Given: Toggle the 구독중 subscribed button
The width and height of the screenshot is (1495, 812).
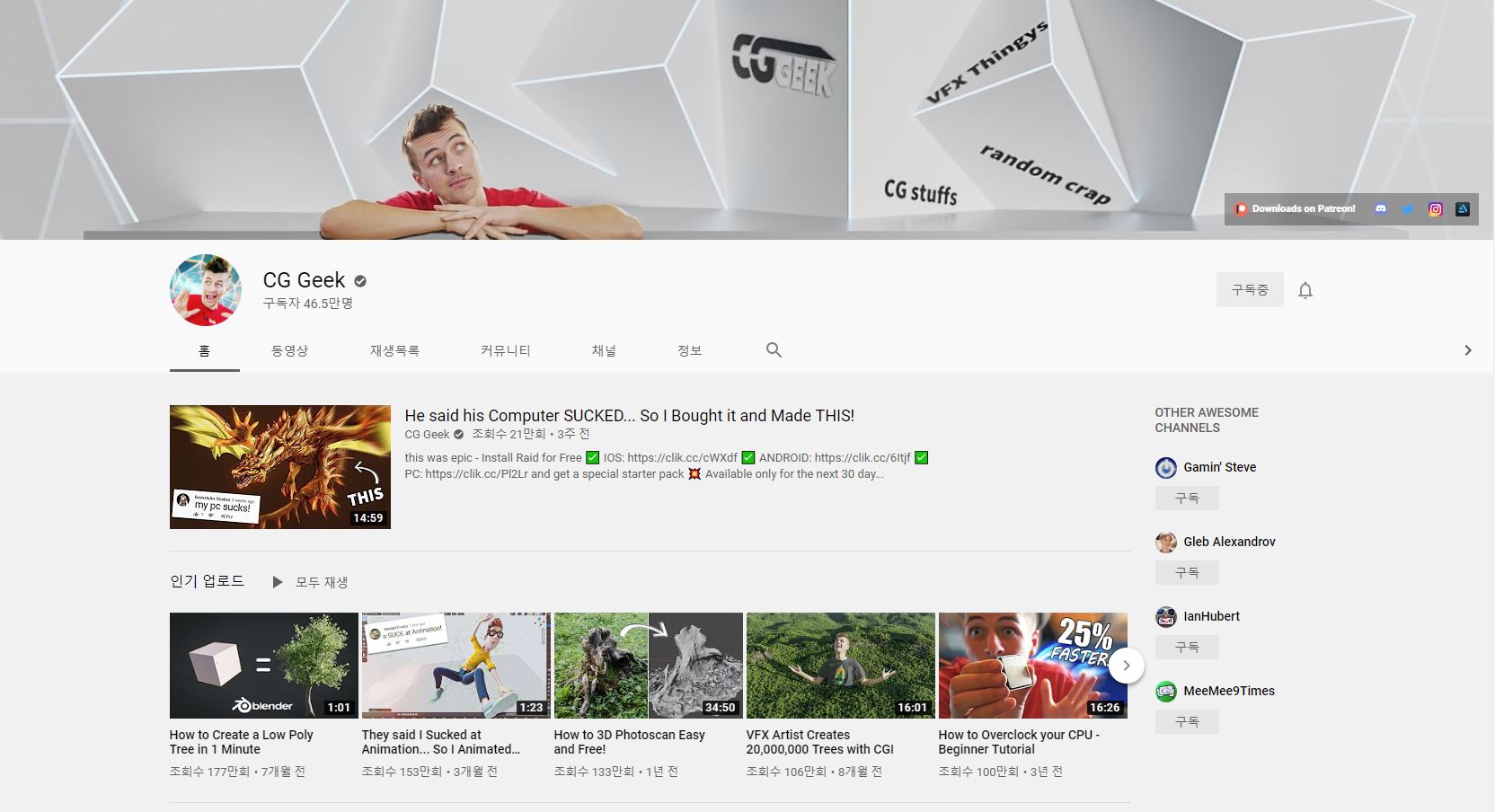Looking at the screenshot, I should (x=1250, y=290).
